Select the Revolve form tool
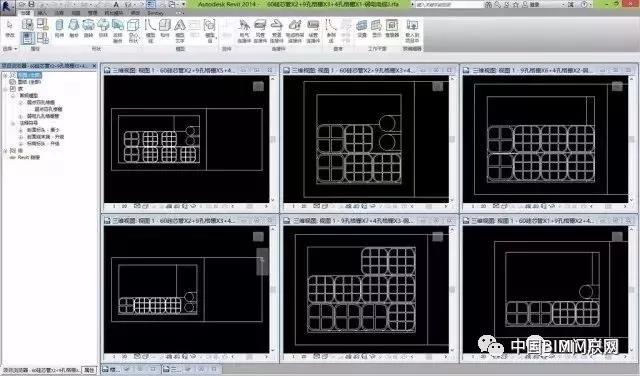640x376 pixels. pos(89,29)
